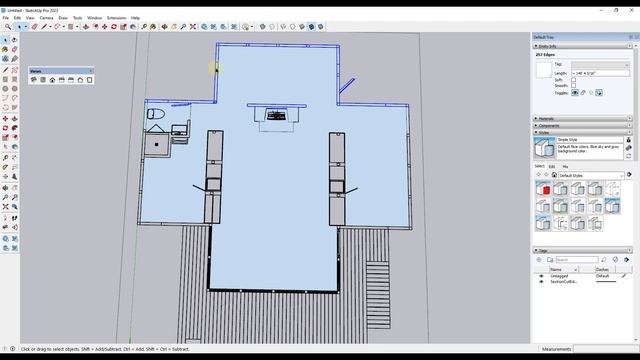Collapse the Tags panel
Image resolution: width=640 pixels, height=360 pixels.
click(x=582, y=250)
